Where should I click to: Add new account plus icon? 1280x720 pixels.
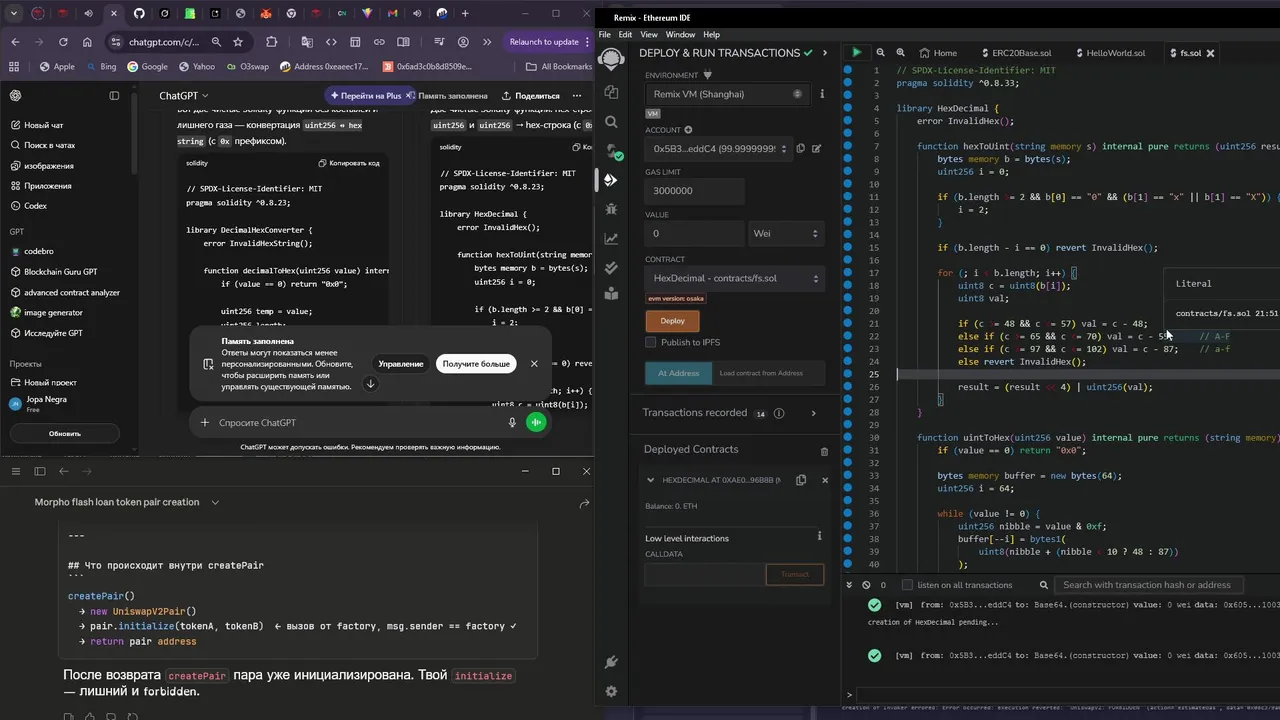pos(688,130)
